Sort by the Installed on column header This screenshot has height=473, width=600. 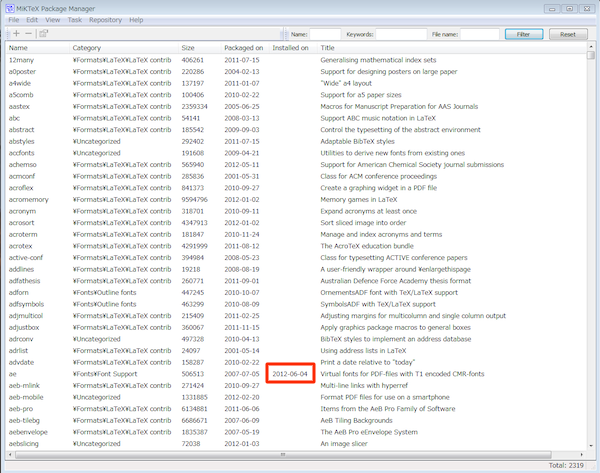[x=293, y=48]
